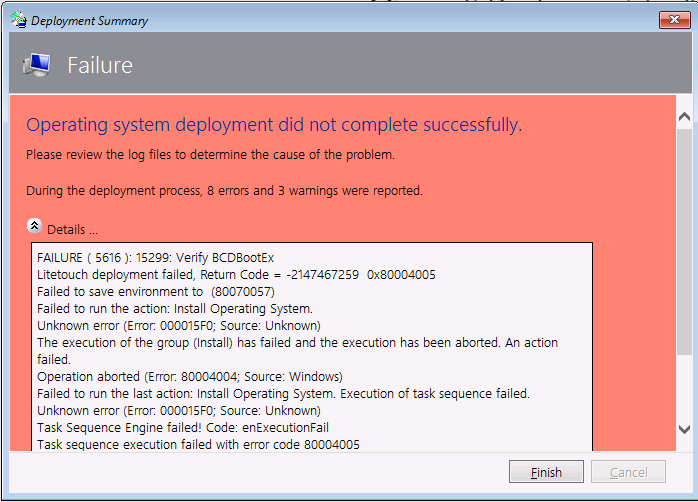
Task: Close the Deployment Summary window
Action: pyautogui.click(x=673, y=19)
